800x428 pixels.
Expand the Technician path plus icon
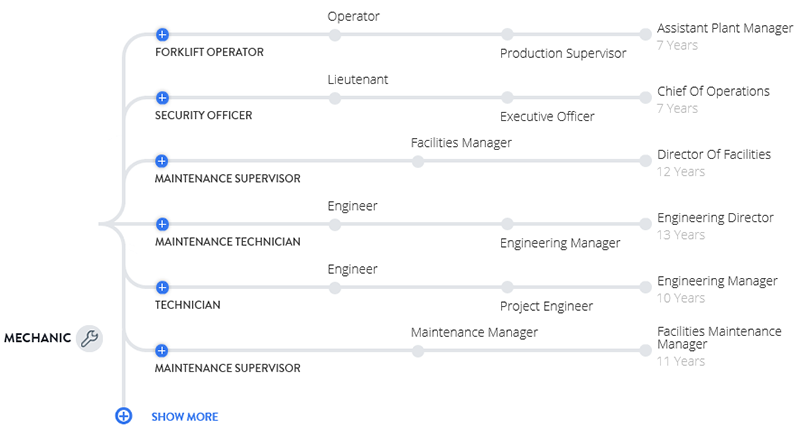[x=162, y=287]
